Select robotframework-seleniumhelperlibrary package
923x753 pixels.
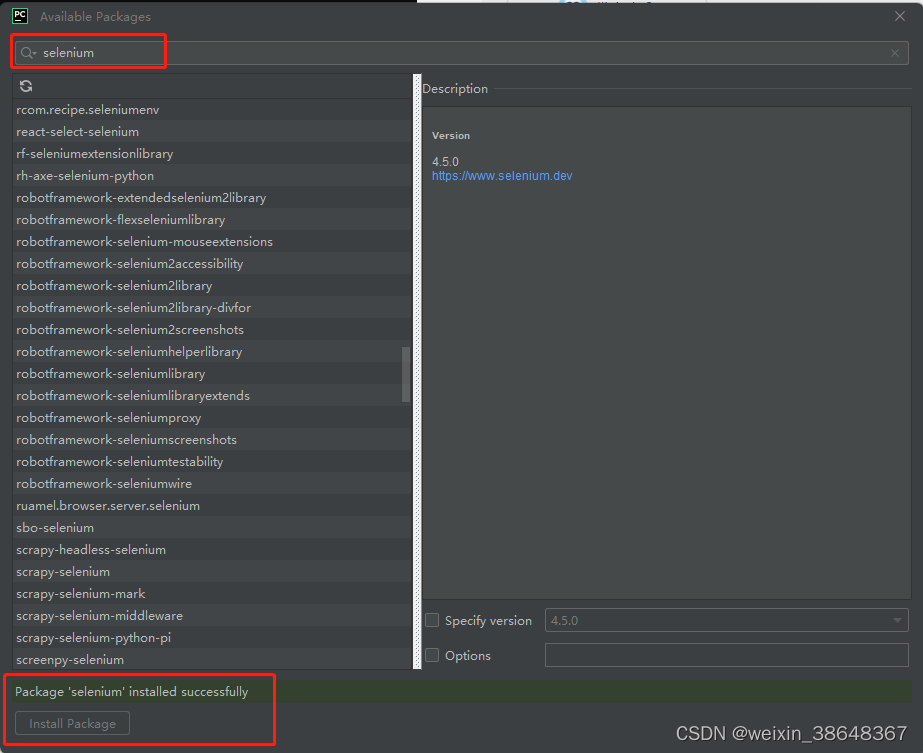[x=212, y=351]
